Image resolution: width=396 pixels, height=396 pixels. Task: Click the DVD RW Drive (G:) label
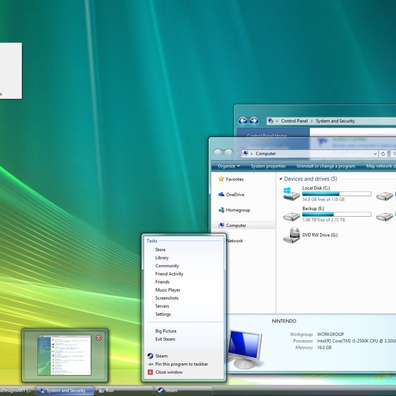point(320,235)
